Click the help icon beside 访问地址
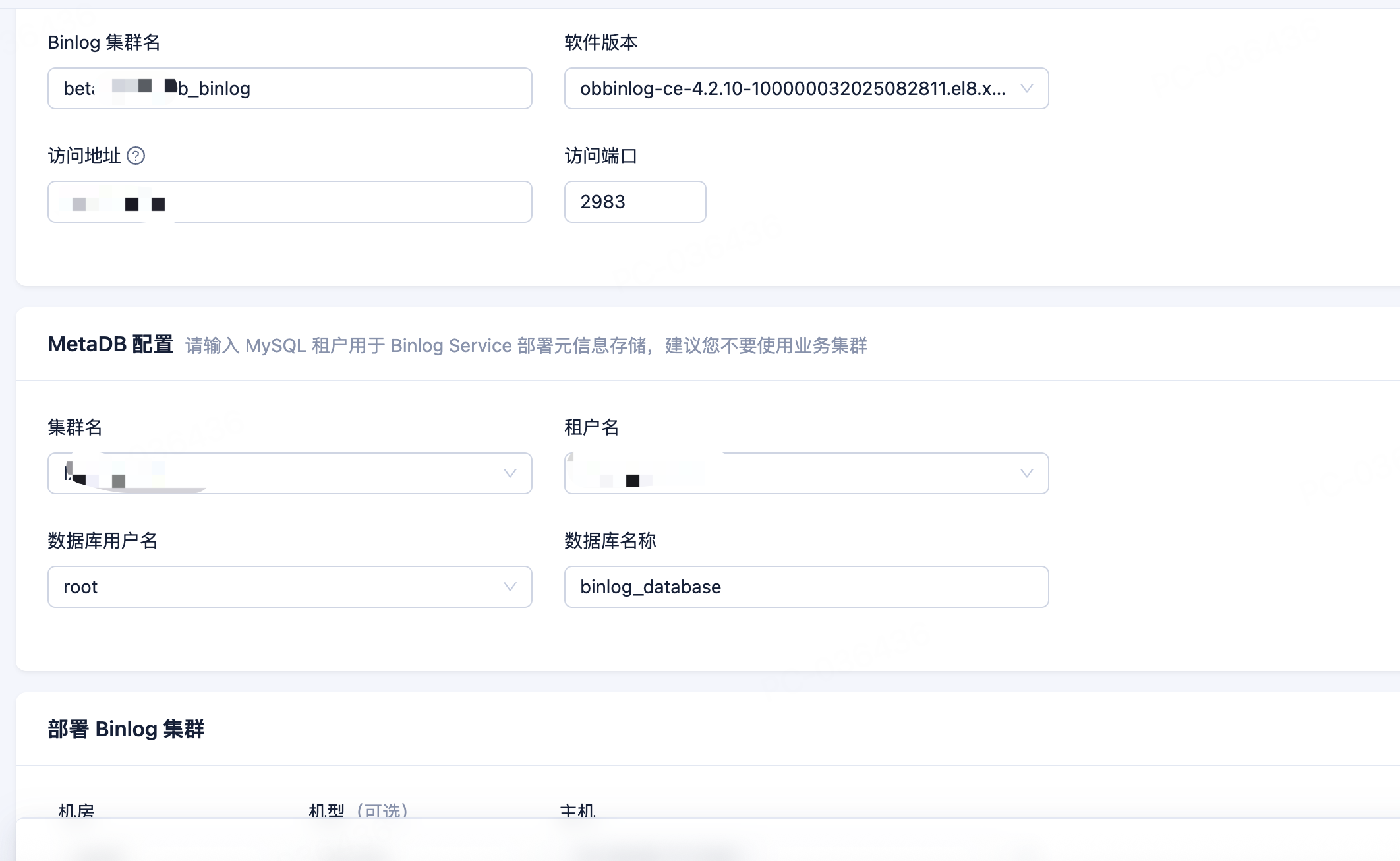The width and height of the screenshot is (1400, 861). point(136,156)
